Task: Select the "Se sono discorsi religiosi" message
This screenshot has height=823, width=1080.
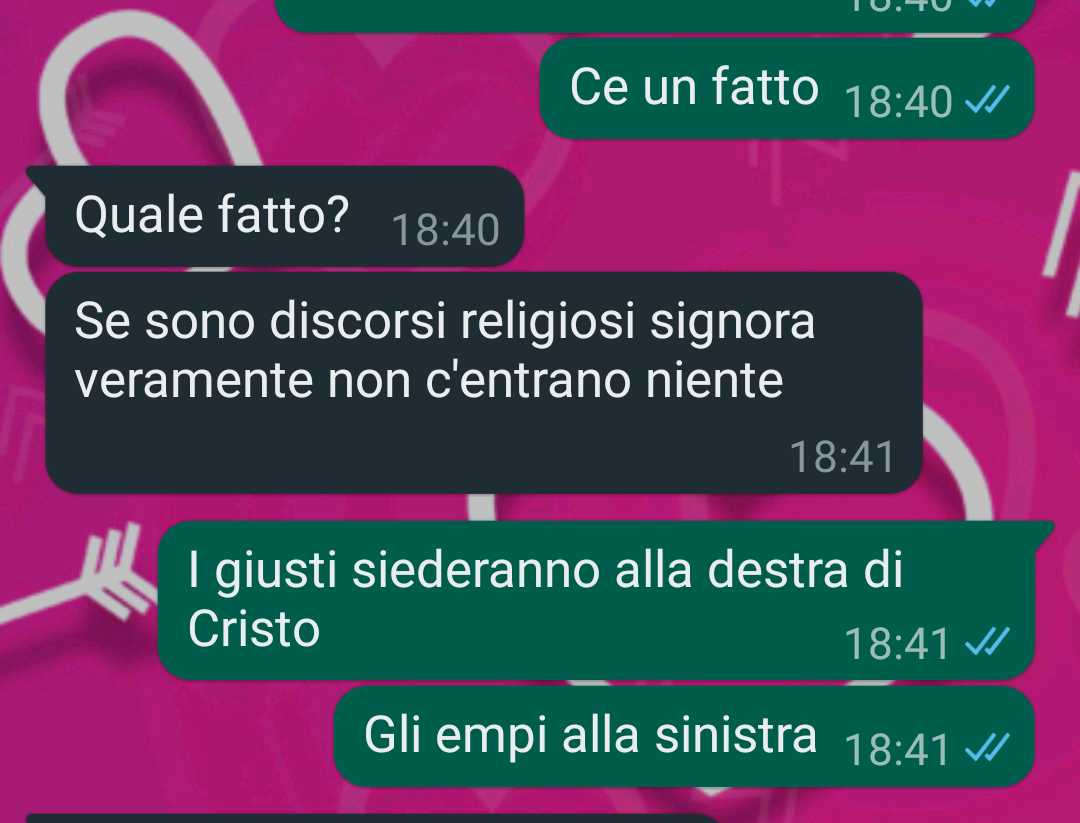Action: coord(484,382)
